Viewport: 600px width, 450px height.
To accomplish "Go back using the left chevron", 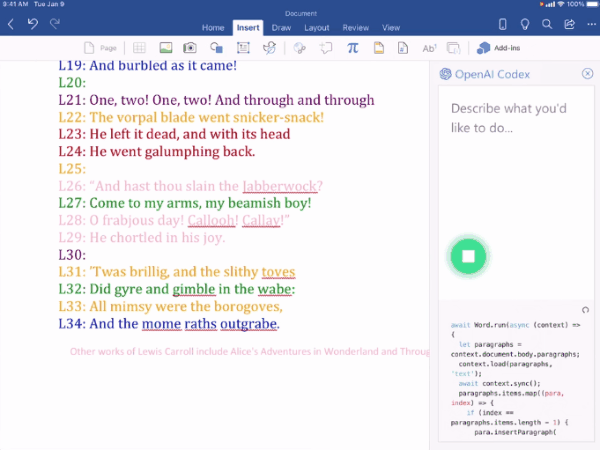I will click(11, 24).
